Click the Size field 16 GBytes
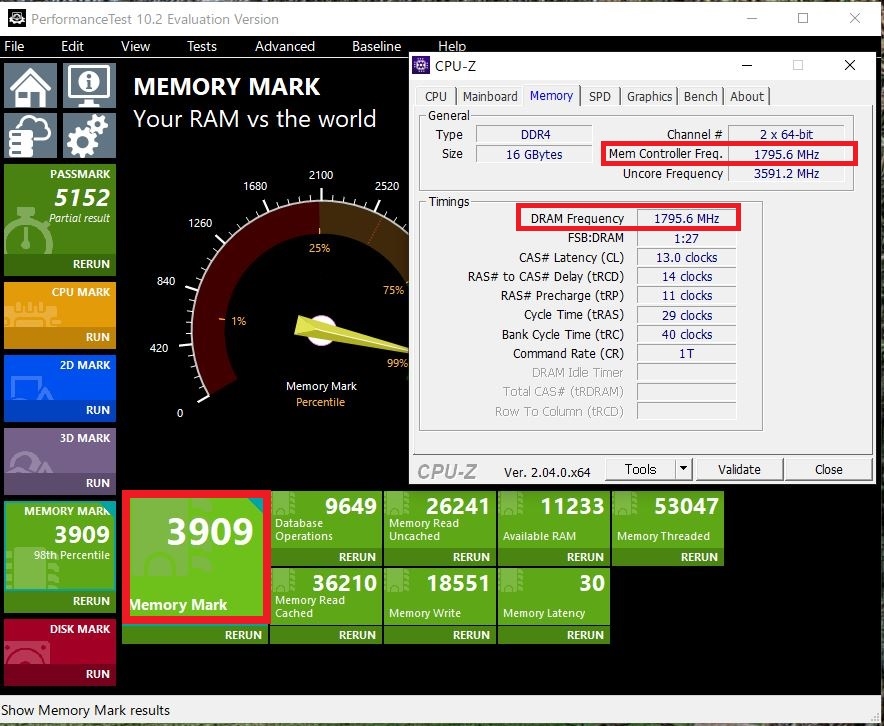The width and height of the screenshot is (884, 726). [534, 154]
